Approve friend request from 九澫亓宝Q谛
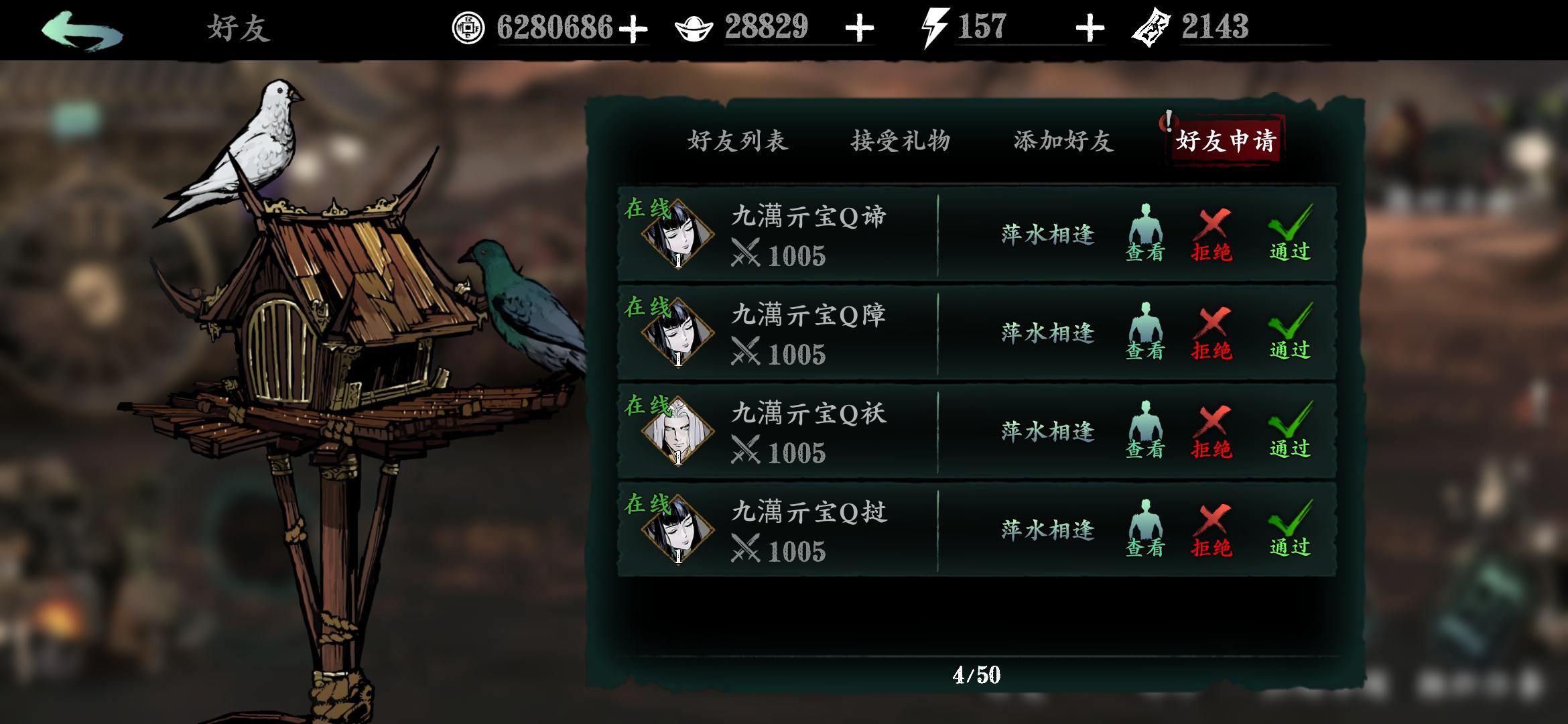 pos(1290,233)
